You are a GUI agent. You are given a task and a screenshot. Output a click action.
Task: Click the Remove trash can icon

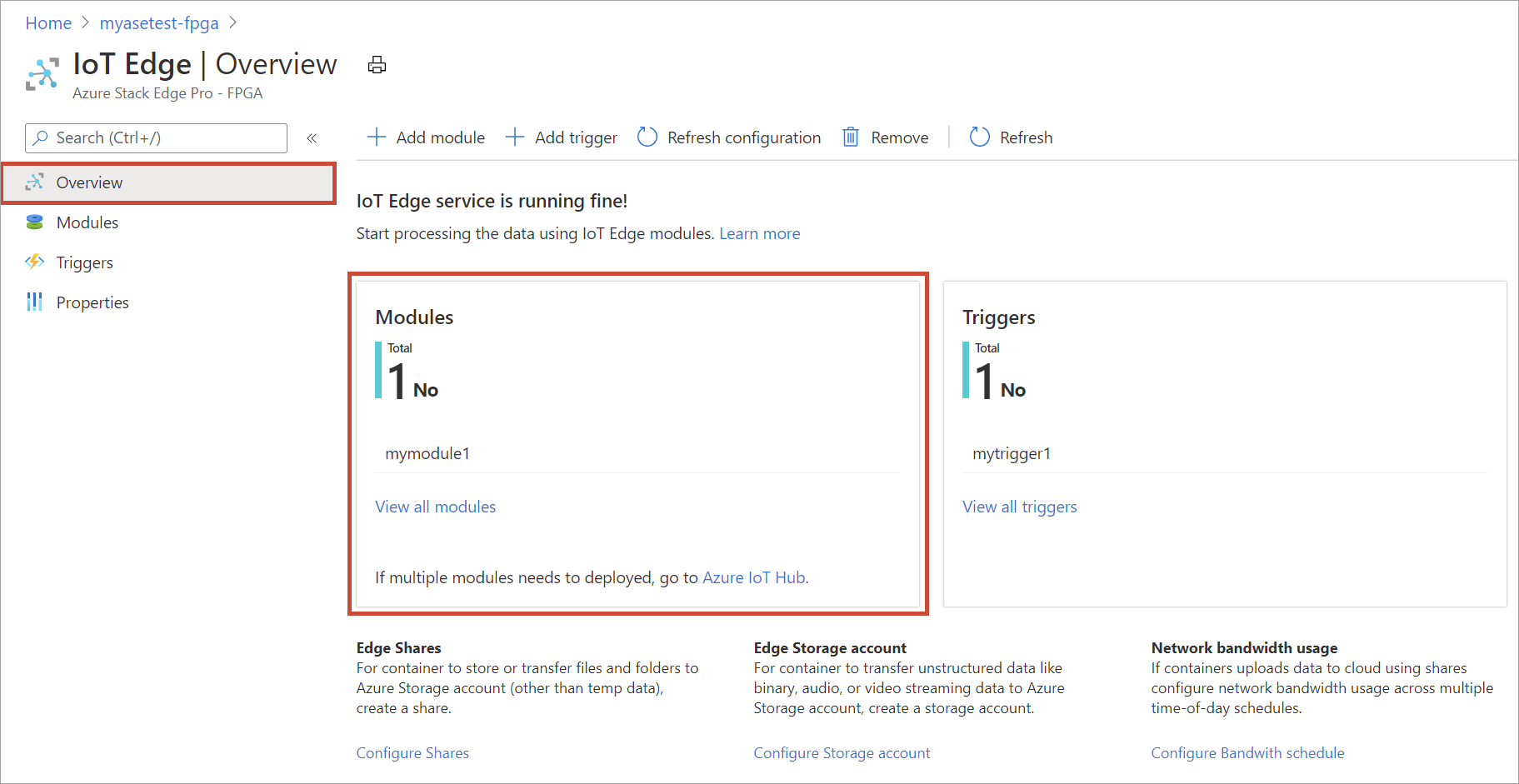[851, 137]
